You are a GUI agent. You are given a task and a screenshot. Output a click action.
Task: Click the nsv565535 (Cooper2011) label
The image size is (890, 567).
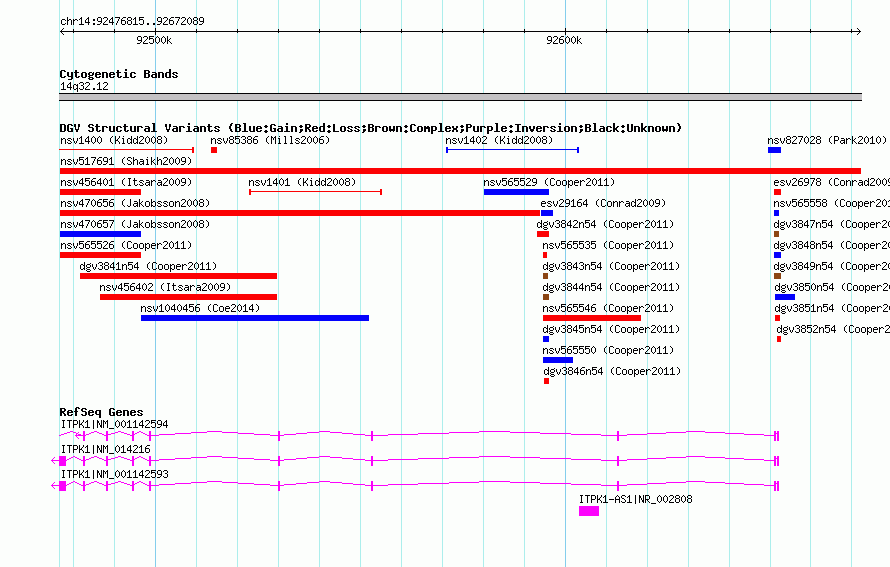tap(608, 245)
